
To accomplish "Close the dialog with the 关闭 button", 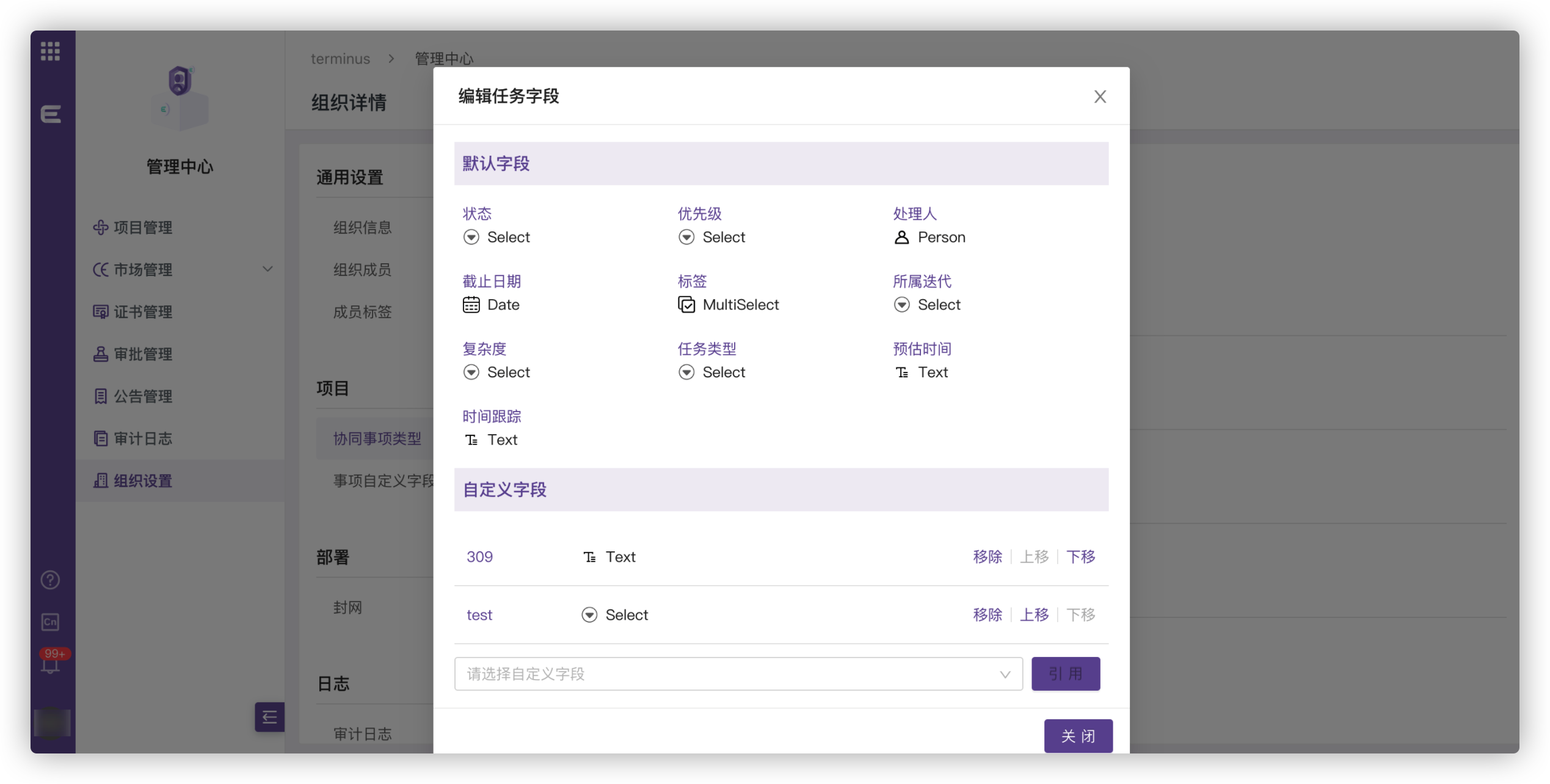I will [1078, 736].
